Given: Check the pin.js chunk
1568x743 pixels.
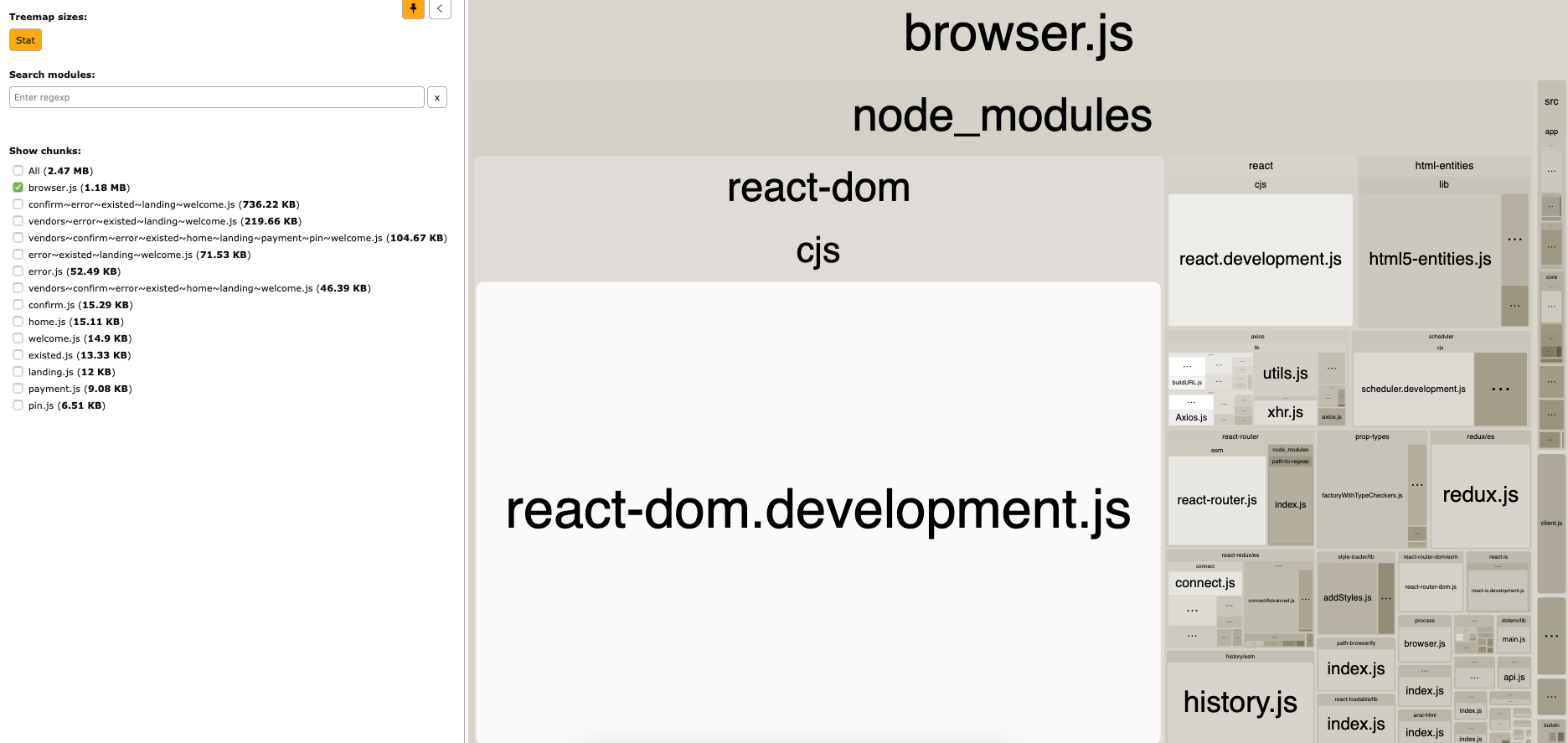Looking at the screenshot, I should point(18,405).
